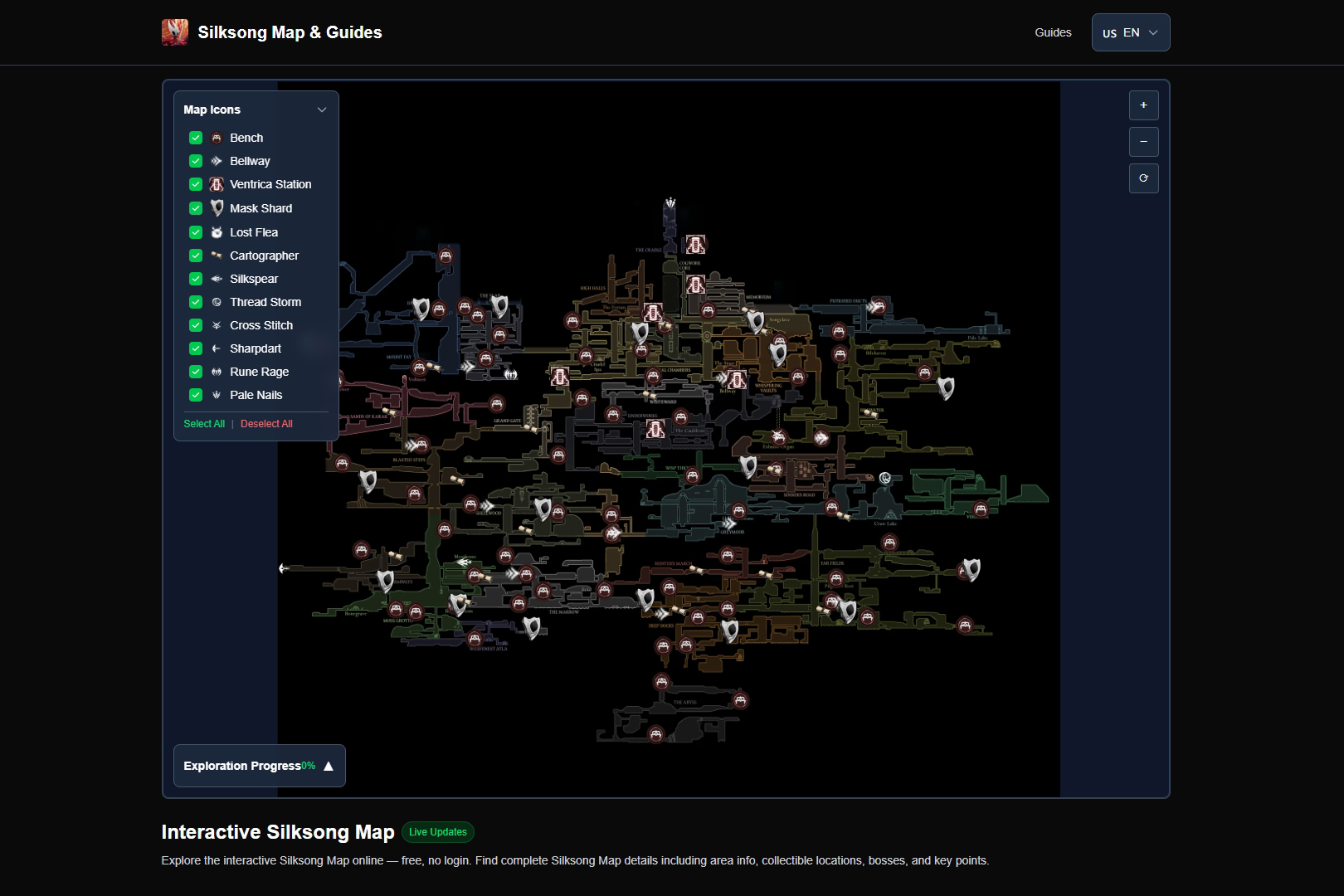Image resolution: width=1344 pixels, height=896 pixels.
Task: Expand the Exploration Progress panel
Action: (260, 766)
